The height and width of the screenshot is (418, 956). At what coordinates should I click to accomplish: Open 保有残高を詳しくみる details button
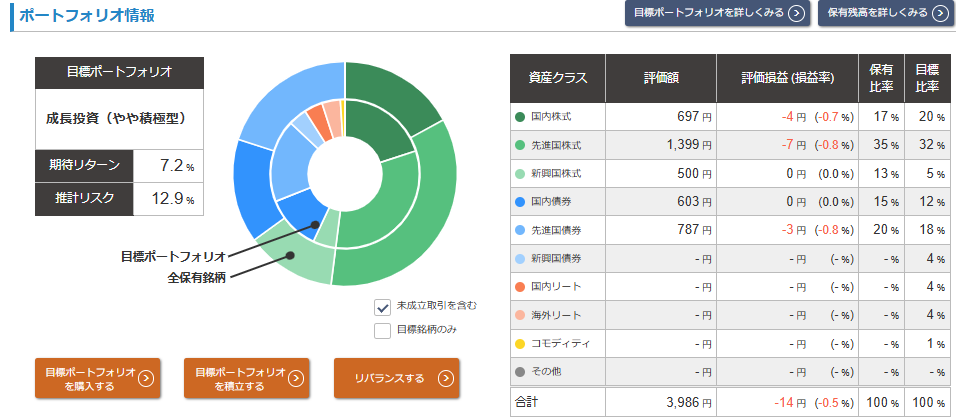pos(883,13)
